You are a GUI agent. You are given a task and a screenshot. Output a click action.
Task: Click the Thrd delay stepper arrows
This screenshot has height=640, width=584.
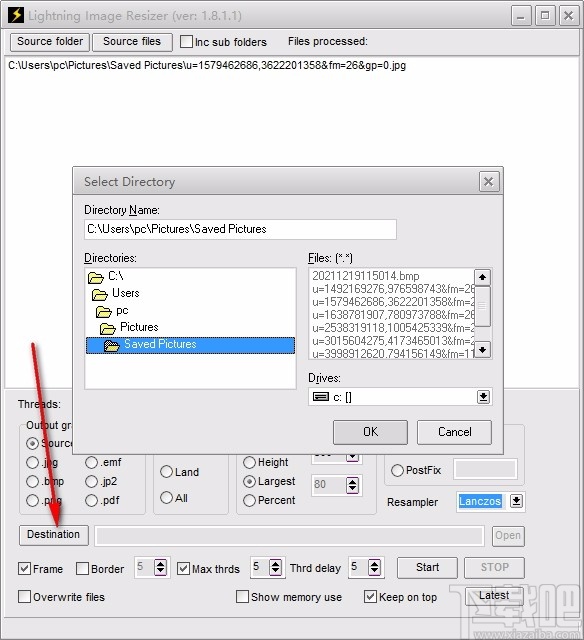374,567
